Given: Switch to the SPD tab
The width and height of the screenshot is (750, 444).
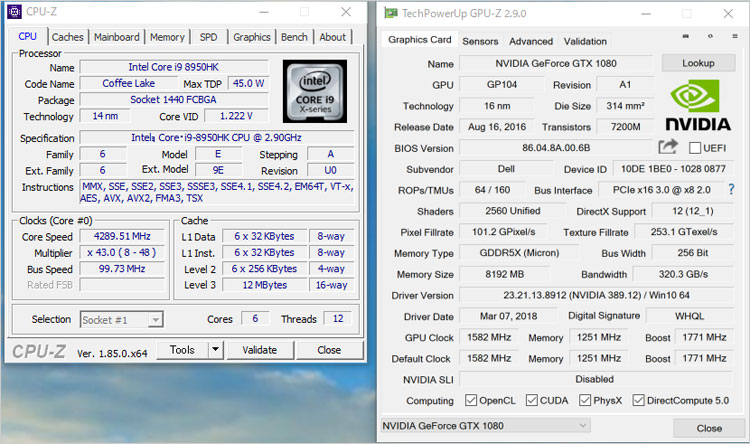Looking at the screenshot, I should (209, 37).
